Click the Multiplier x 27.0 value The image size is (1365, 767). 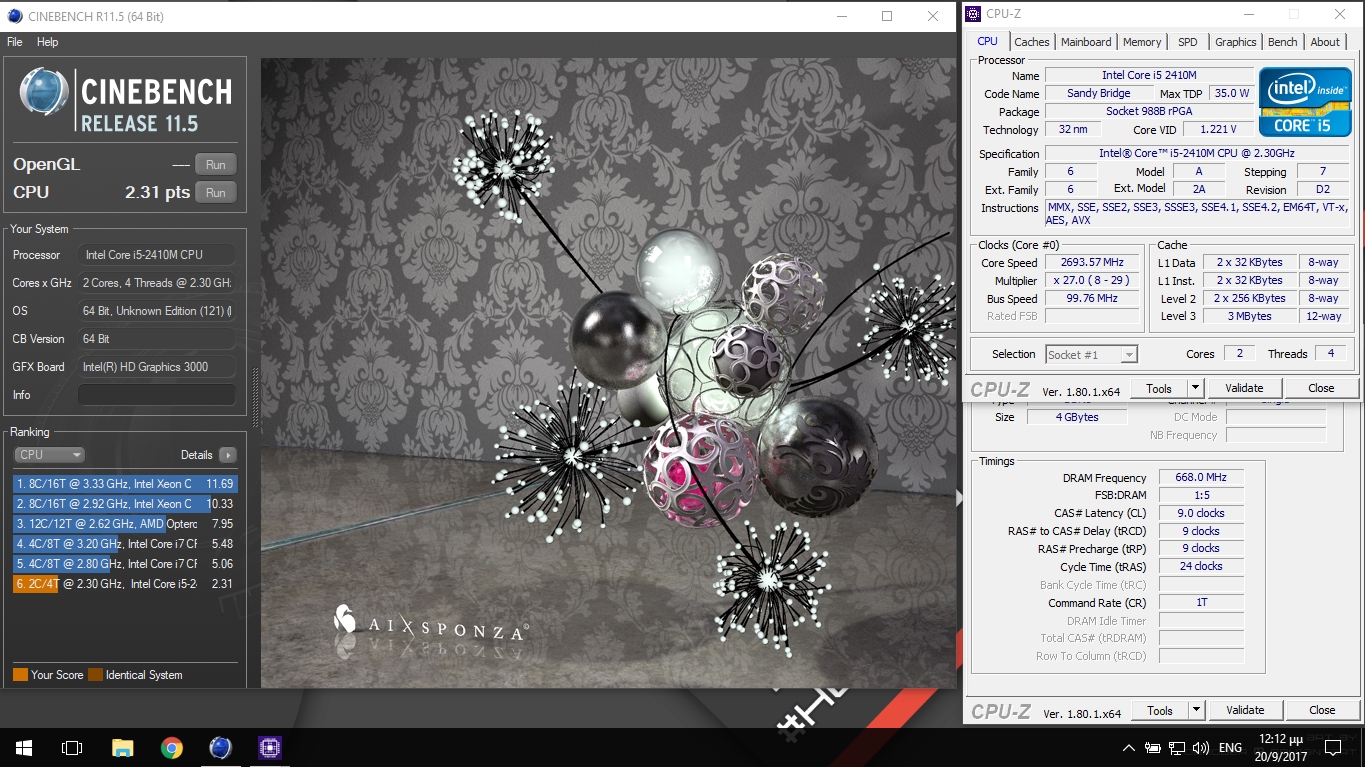pos(1092,280)
